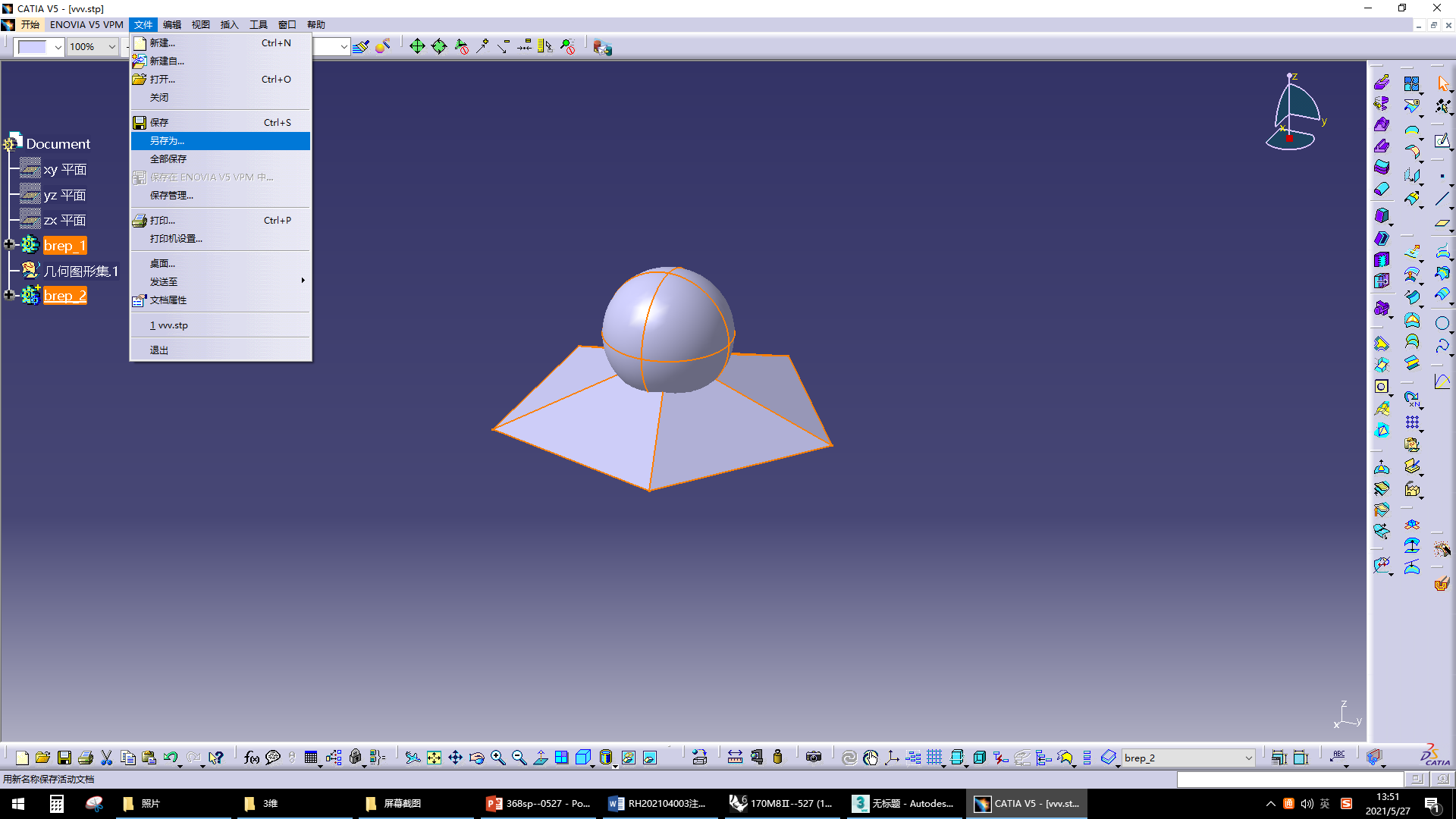Viewport: 1456px width, 819px height.
Task: Expand the brep_1 tree node
Action: pyautogui.click(x=9, y=244)
